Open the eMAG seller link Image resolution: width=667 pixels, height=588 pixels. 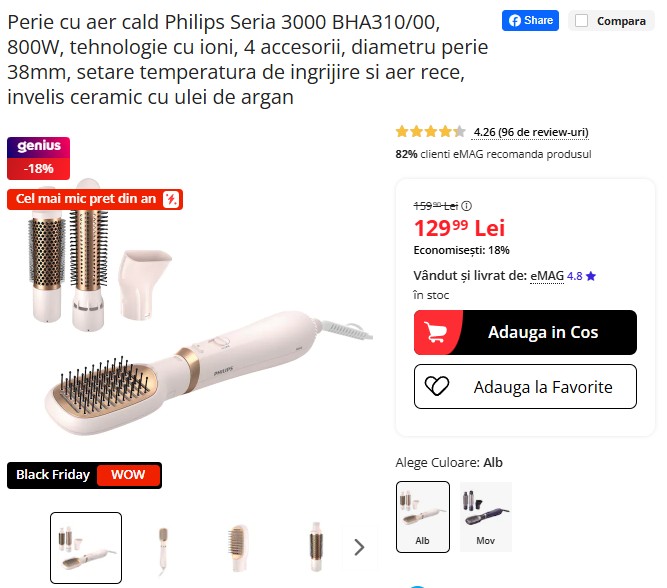pyautogui.click(x=547, y=276)
